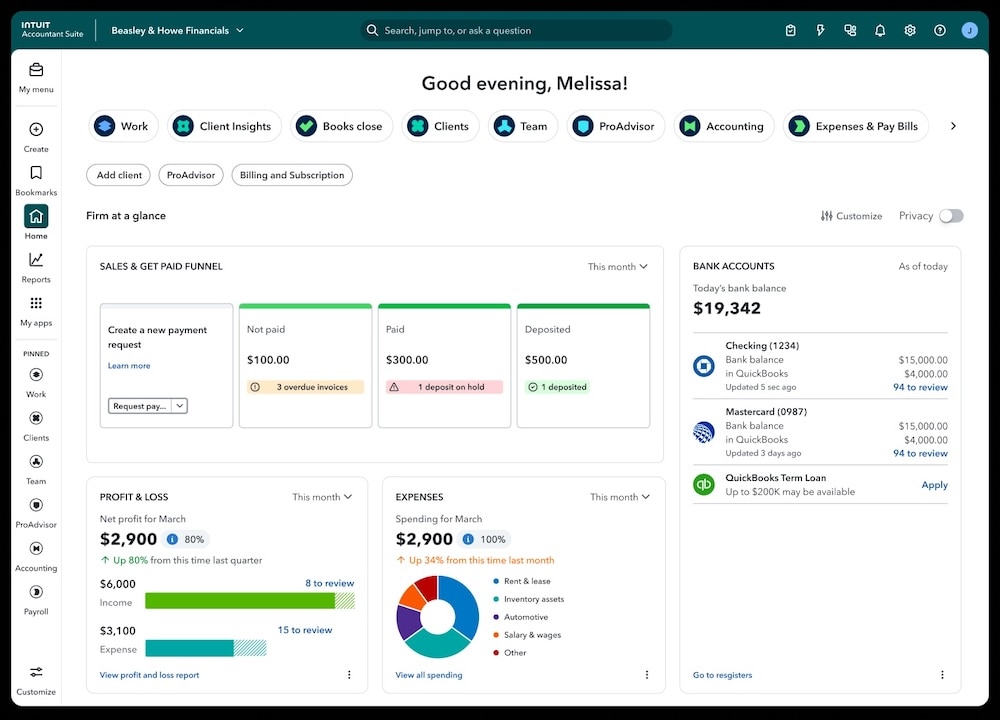Open the settings gear in the top bar
Screen dimensions: 1000x720
click(x=910, y=30)
